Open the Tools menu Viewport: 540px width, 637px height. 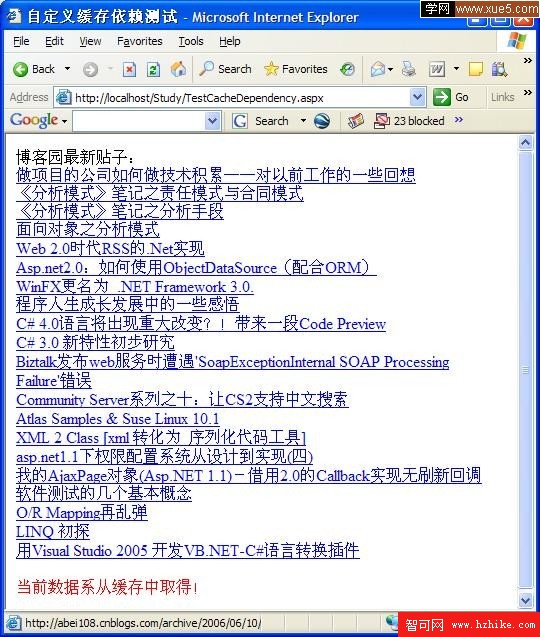coord(191,41)
